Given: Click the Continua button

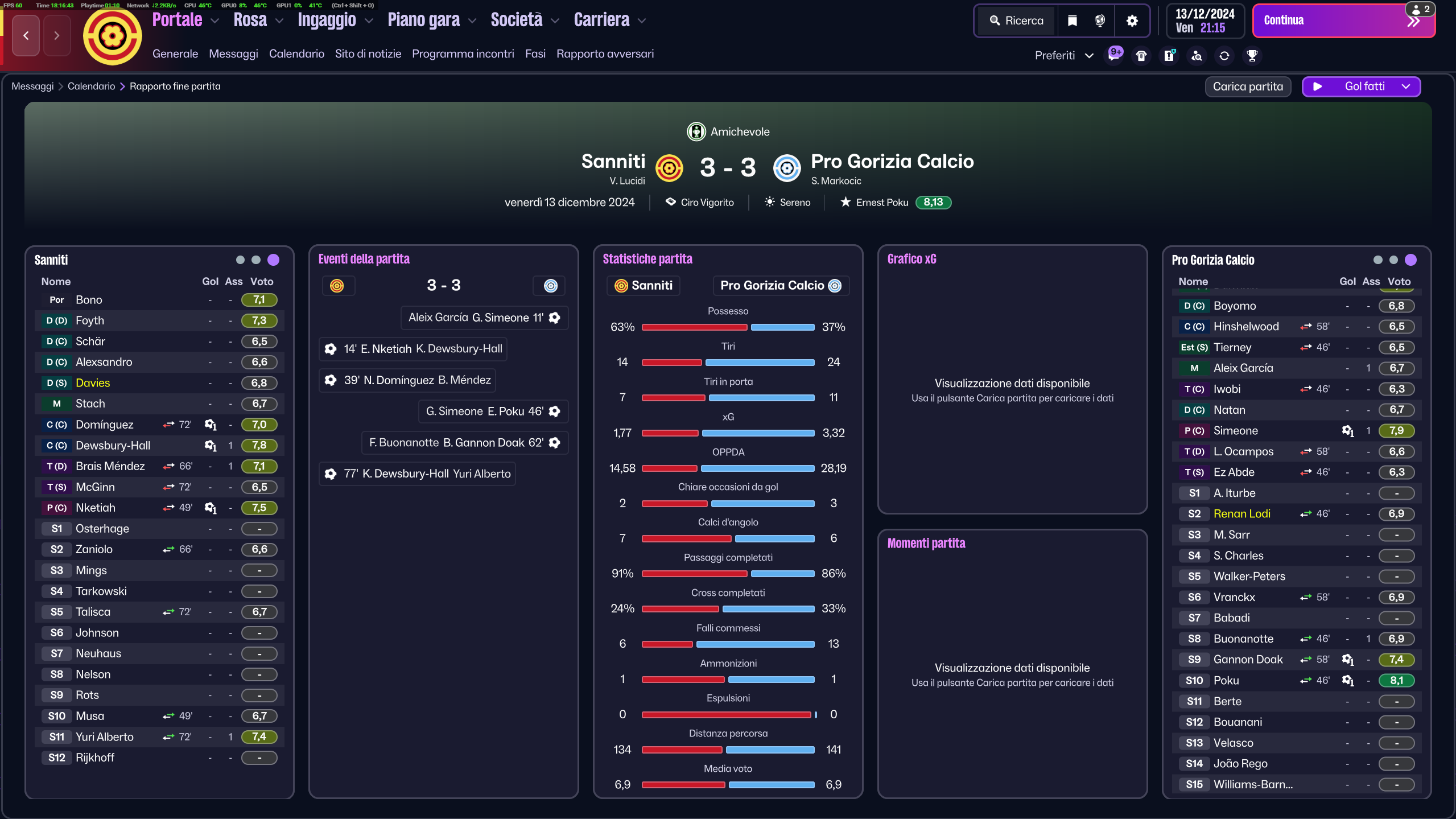Looking at the screenshot, I should click(1344, 21).
